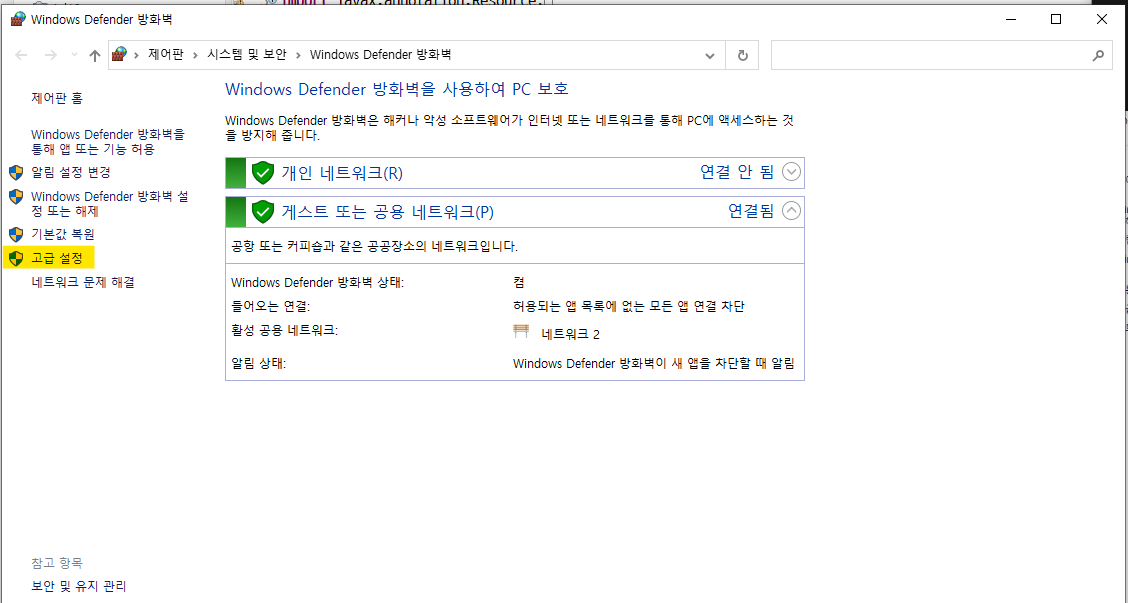
Task: Expand 개인 네트워크(R) section chevron
Action: [x=791, y=172]
